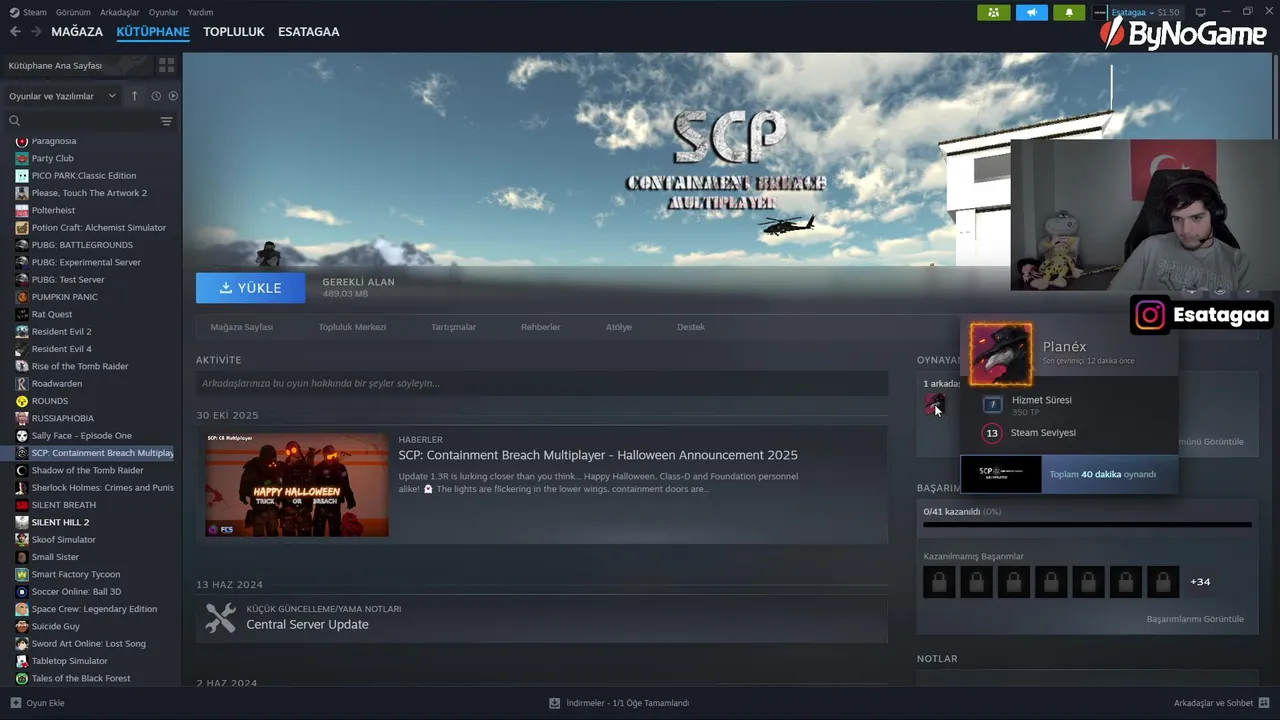Open Friends and Chat icon
The image size is (1280, 720).
[1264, 703]
